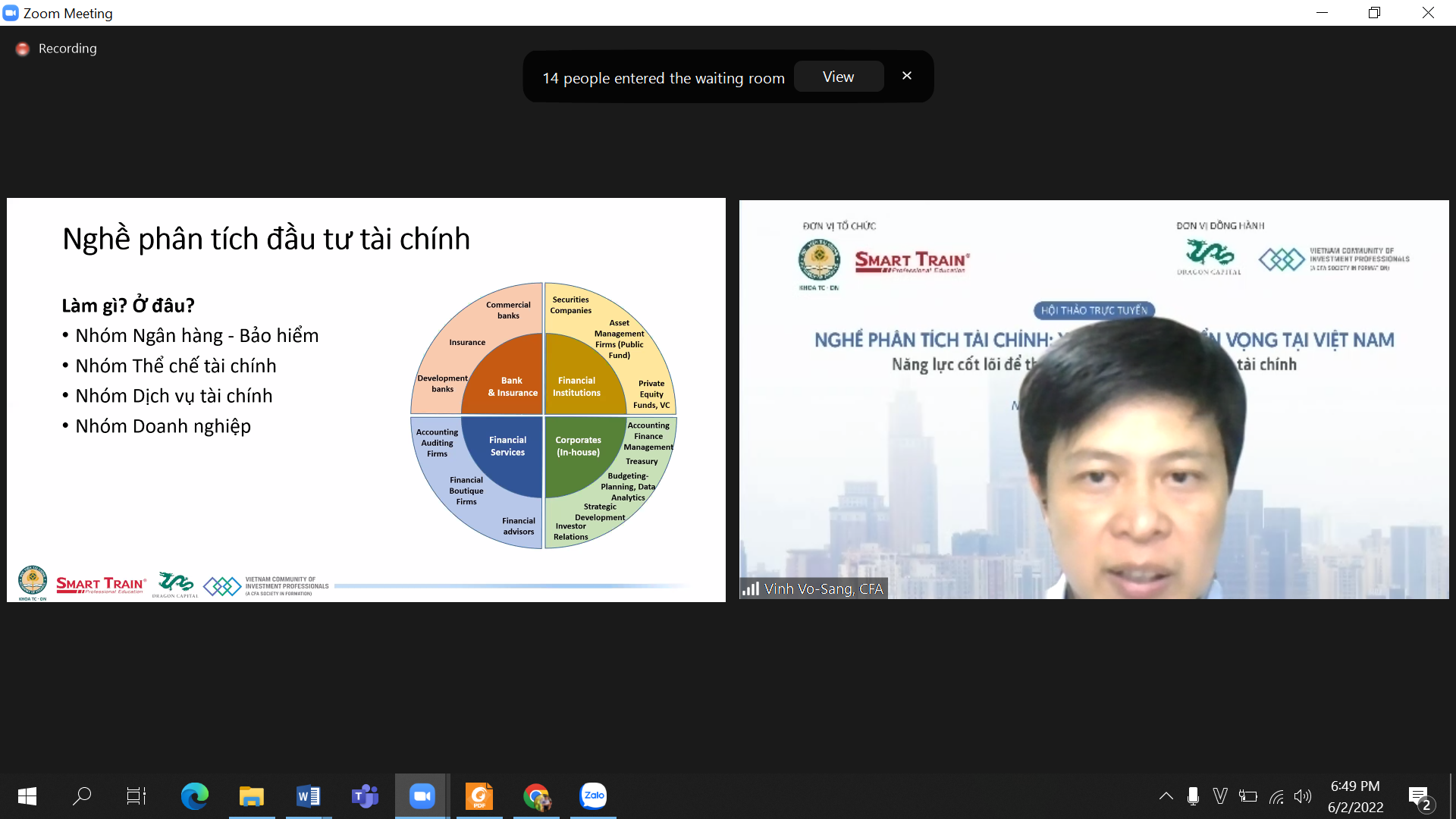The width and height of the screenshot is (1456, 819).
Task: Click the microphone icon in system tray
Action: (1193, 795)
